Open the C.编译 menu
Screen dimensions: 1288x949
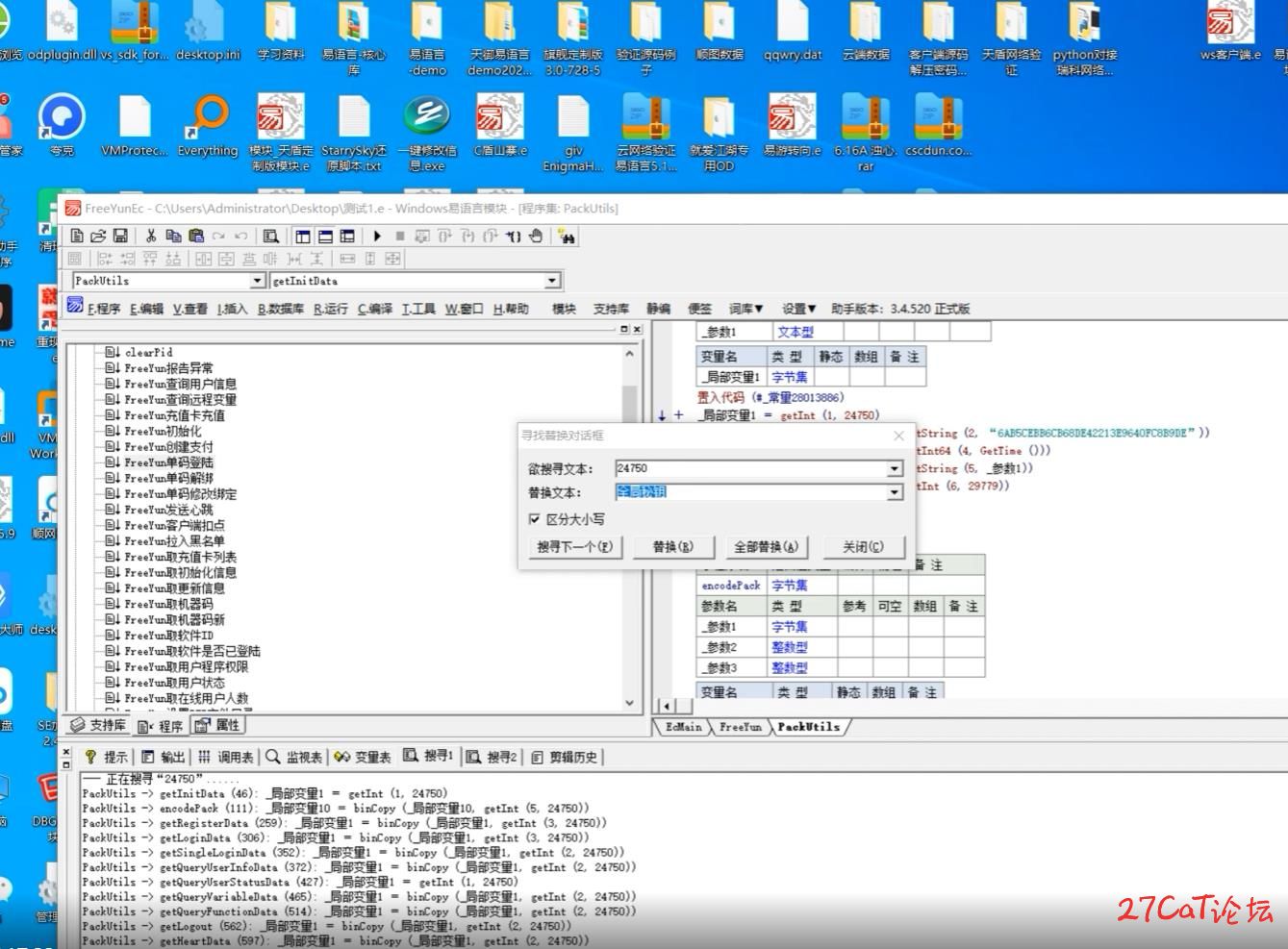click(375, 309)
